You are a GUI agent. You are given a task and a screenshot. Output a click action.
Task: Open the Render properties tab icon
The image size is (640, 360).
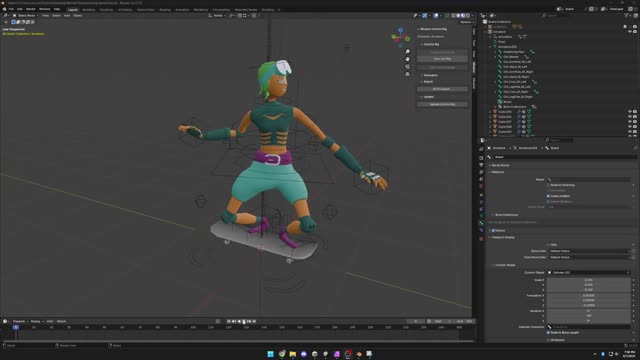[481, 158]
